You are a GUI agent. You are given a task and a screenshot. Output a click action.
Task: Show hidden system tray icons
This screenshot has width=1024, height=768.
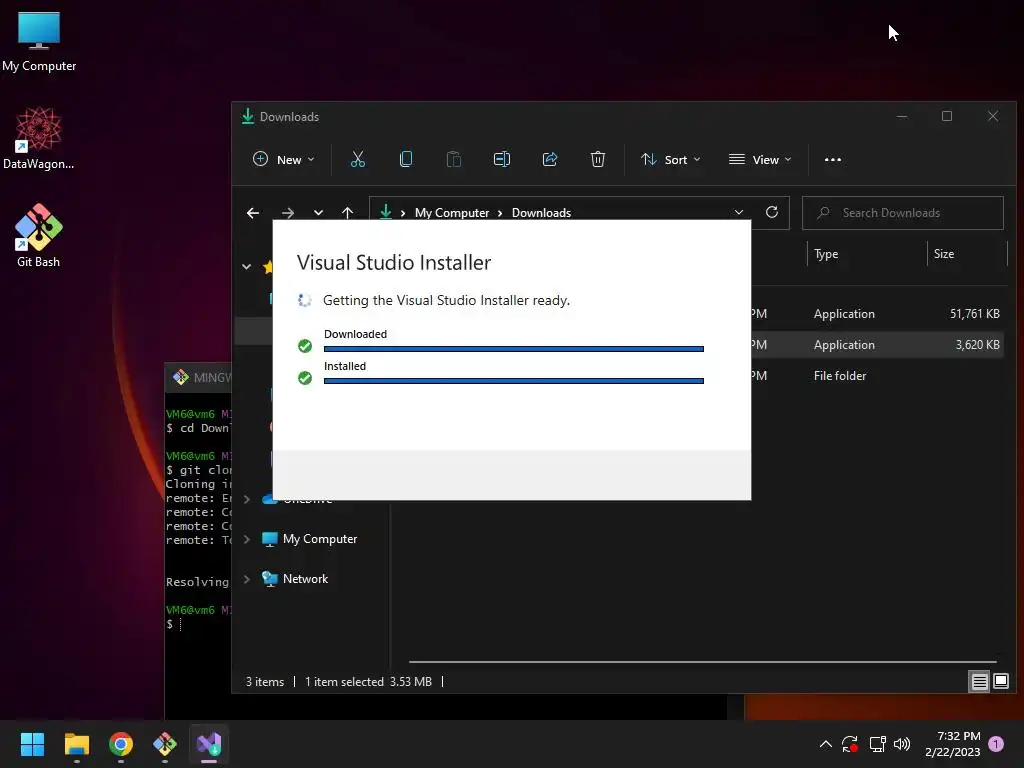825,744
